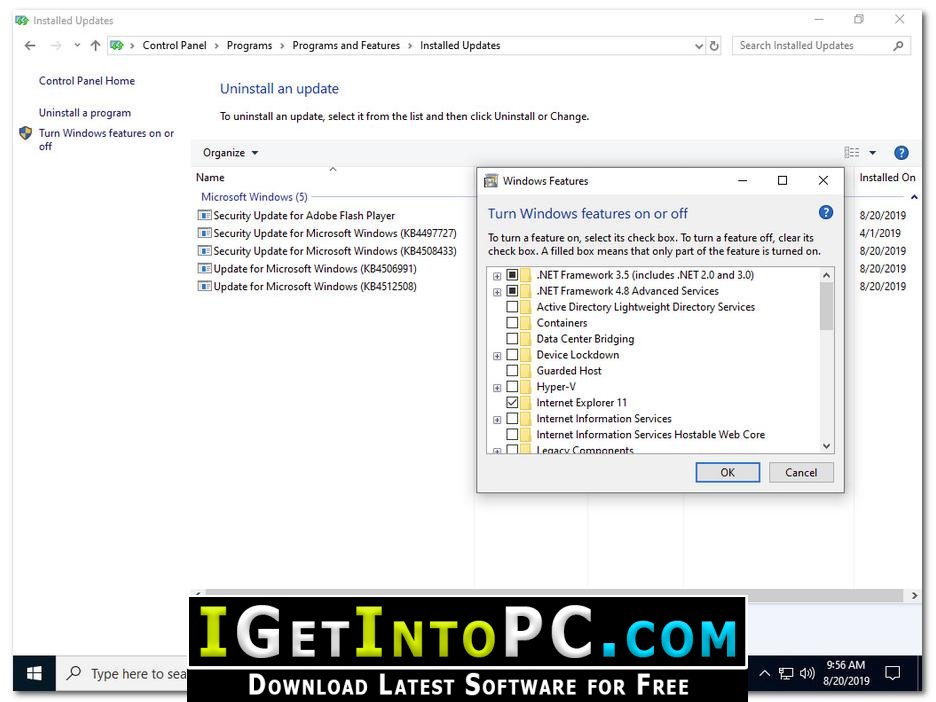
Task: Click the horizontal scrollbar right arrow
Action: 914,595
